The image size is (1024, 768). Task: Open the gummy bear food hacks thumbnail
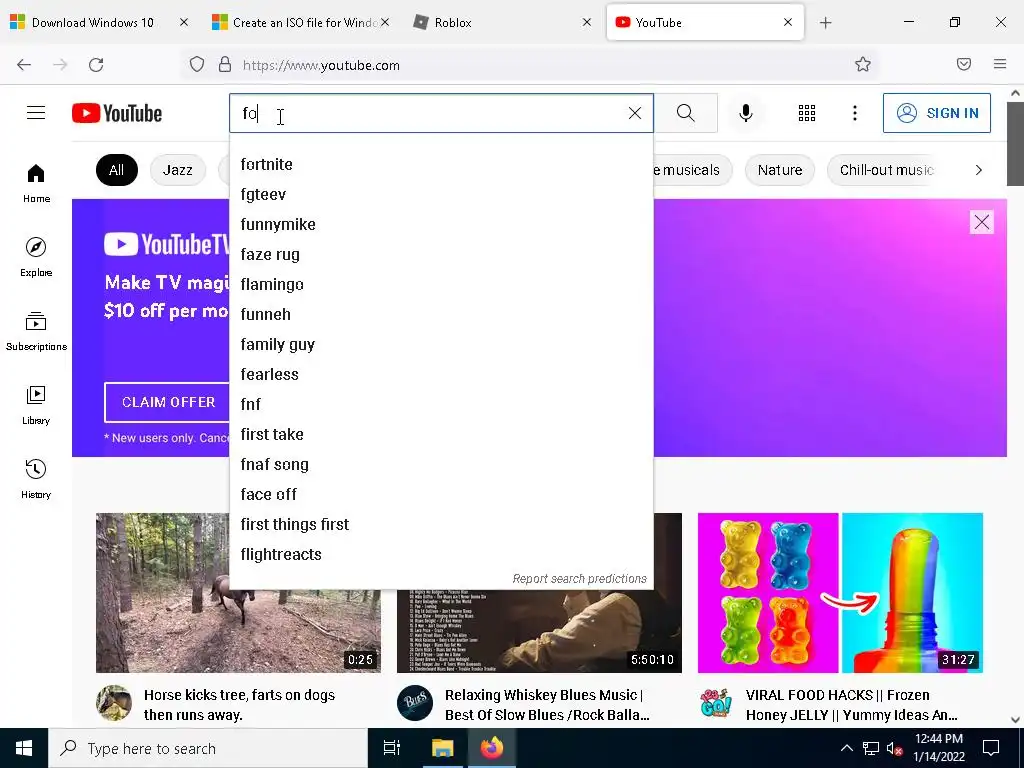tap(840, 593)
